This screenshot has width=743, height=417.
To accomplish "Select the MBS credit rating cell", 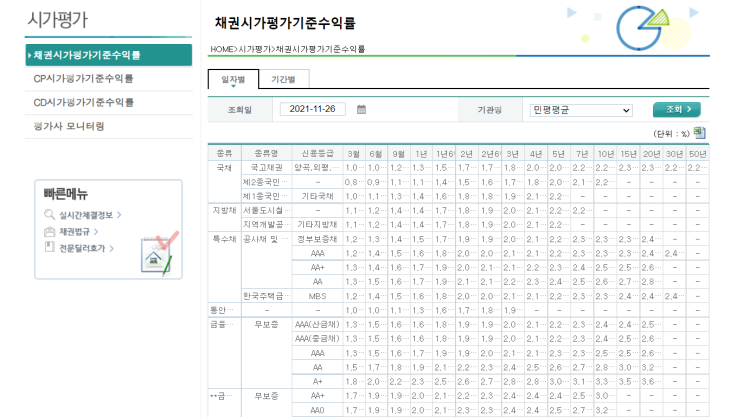I will tap(317, 296).
